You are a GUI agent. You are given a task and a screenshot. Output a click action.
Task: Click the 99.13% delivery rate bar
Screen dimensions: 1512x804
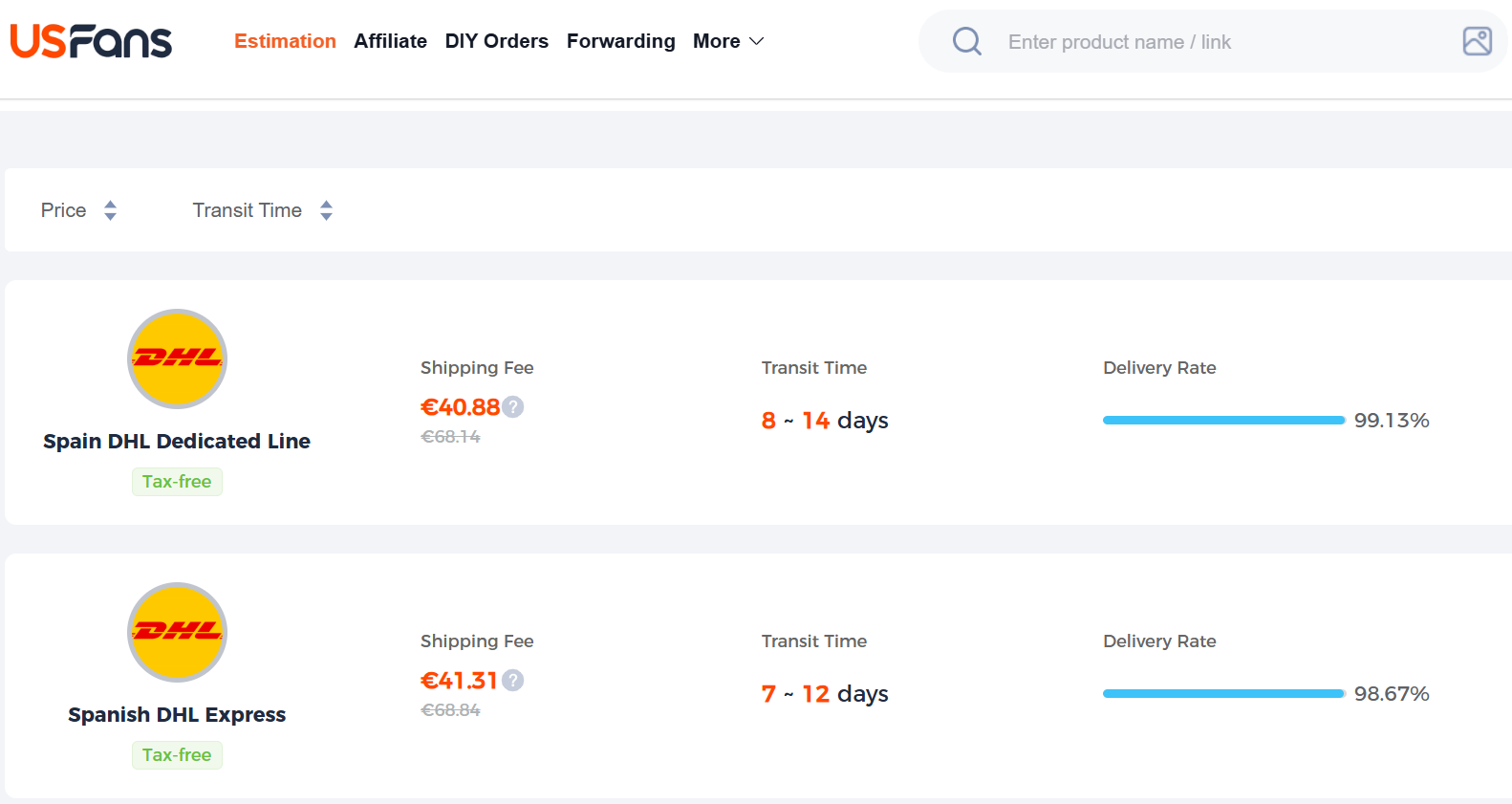tap(1224, 421)
